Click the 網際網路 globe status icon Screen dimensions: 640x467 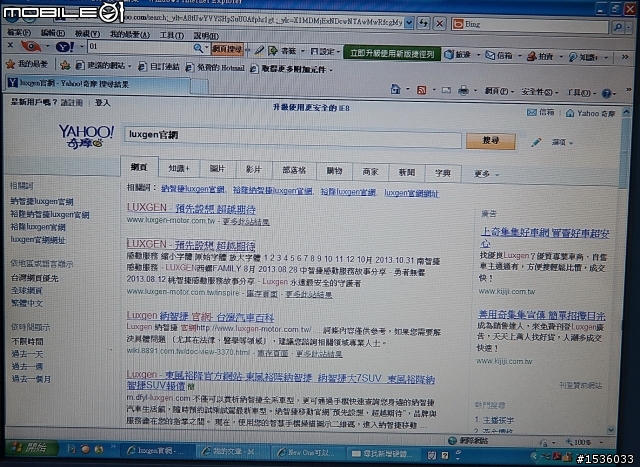[452, 440]
